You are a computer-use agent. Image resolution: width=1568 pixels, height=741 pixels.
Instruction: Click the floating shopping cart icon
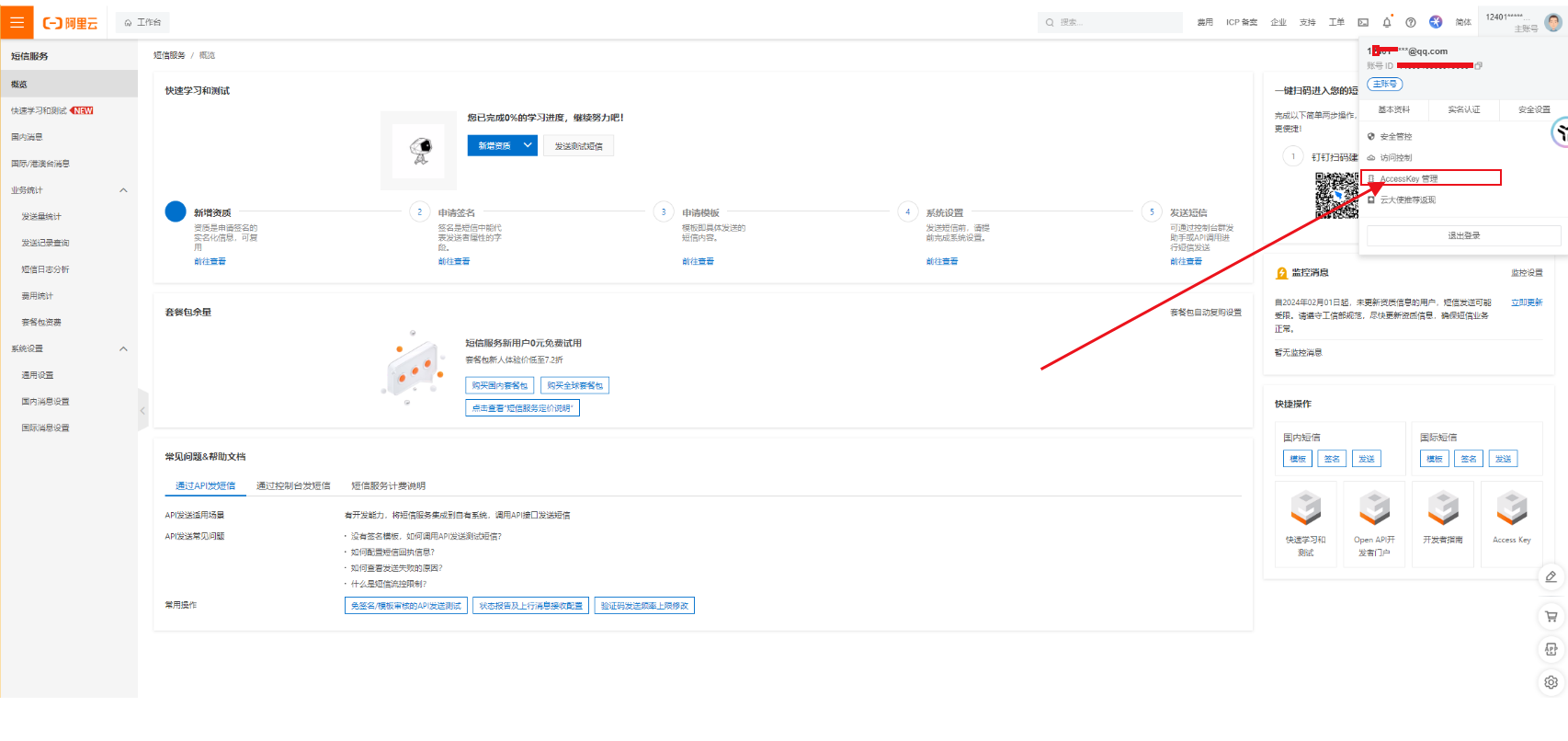pos(1551,616)
